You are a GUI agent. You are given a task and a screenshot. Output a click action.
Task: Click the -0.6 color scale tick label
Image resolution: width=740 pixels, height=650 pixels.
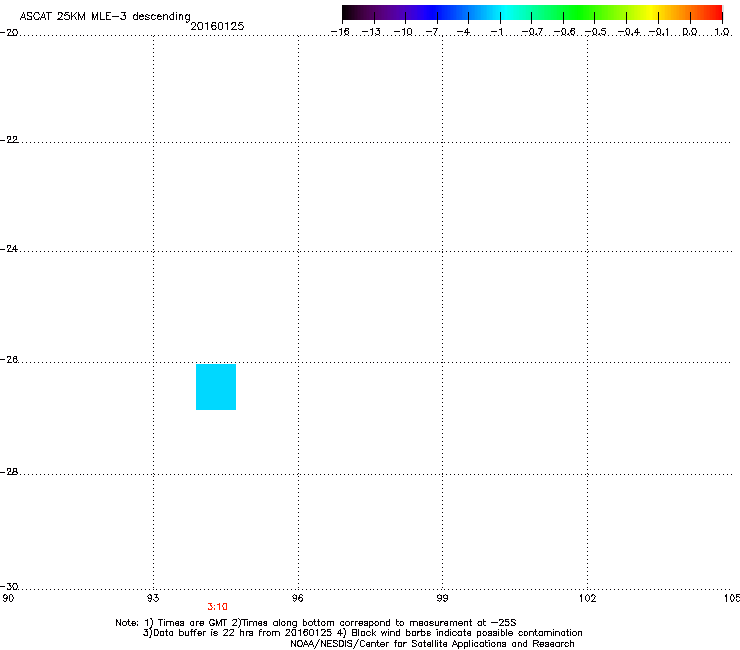pos(564,32)
